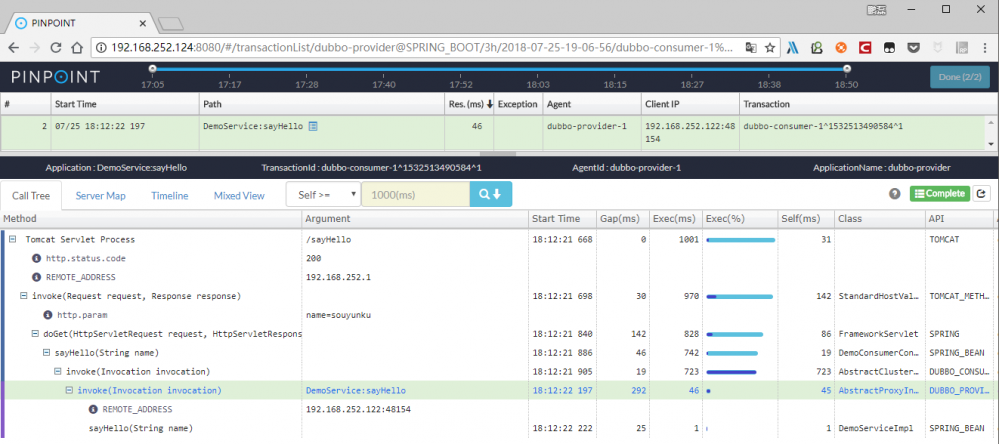Bookmark this page with the star icon
The width and height of the screenshot is (999, 444).
[770, 47]
